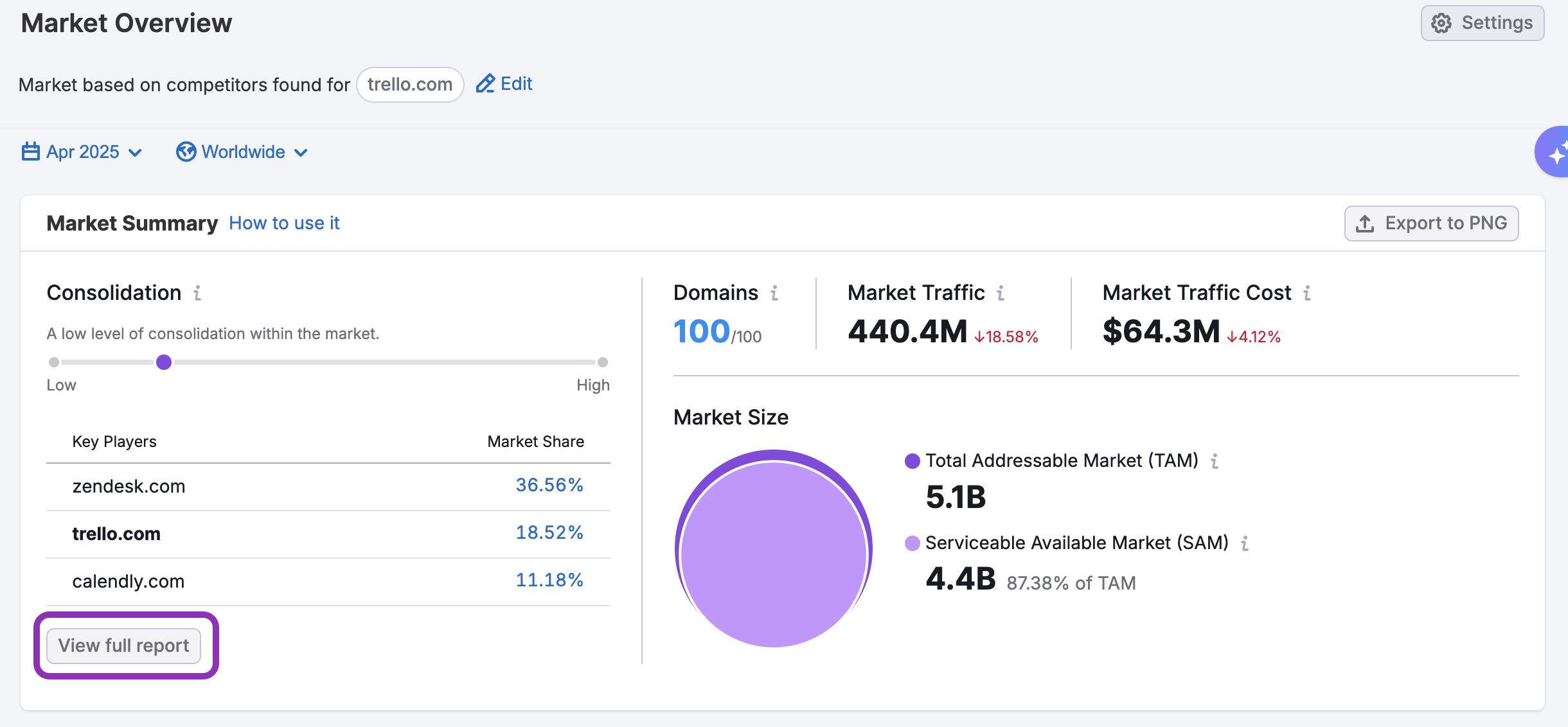Open the AI sparkle assistant button

(1555, 153)
